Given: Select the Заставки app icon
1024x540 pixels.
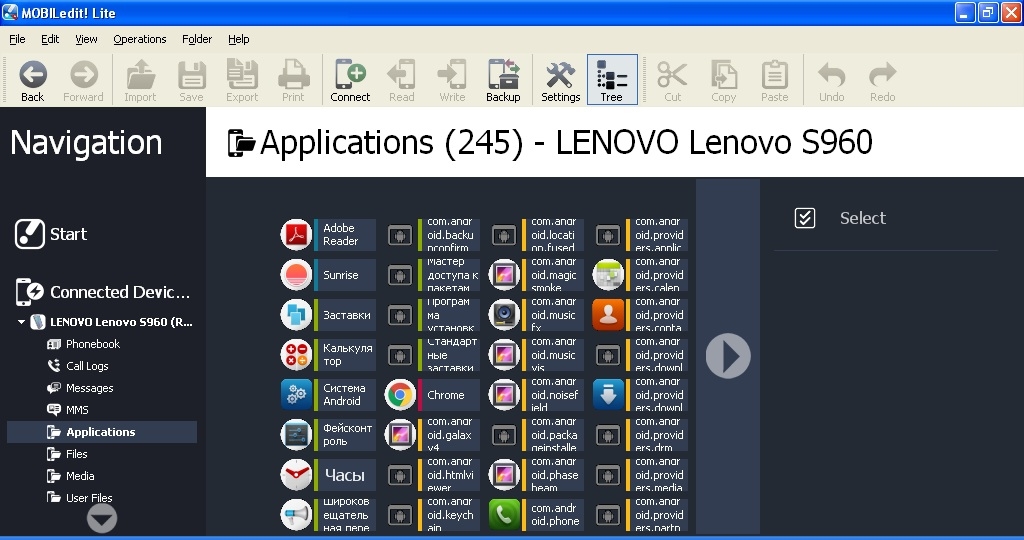Looking at the screenshot, I should coord(296,315).
